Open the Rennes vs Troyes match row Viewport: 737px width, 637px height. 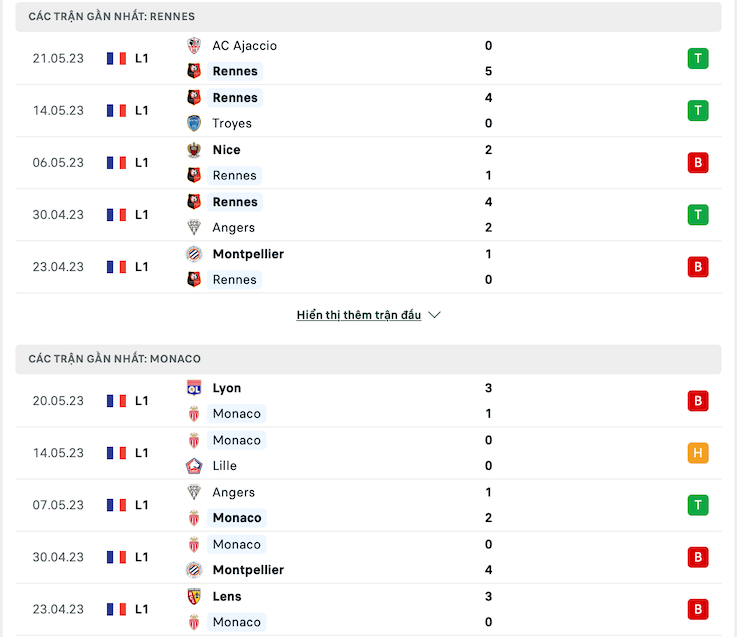click(x=368, y=111)
